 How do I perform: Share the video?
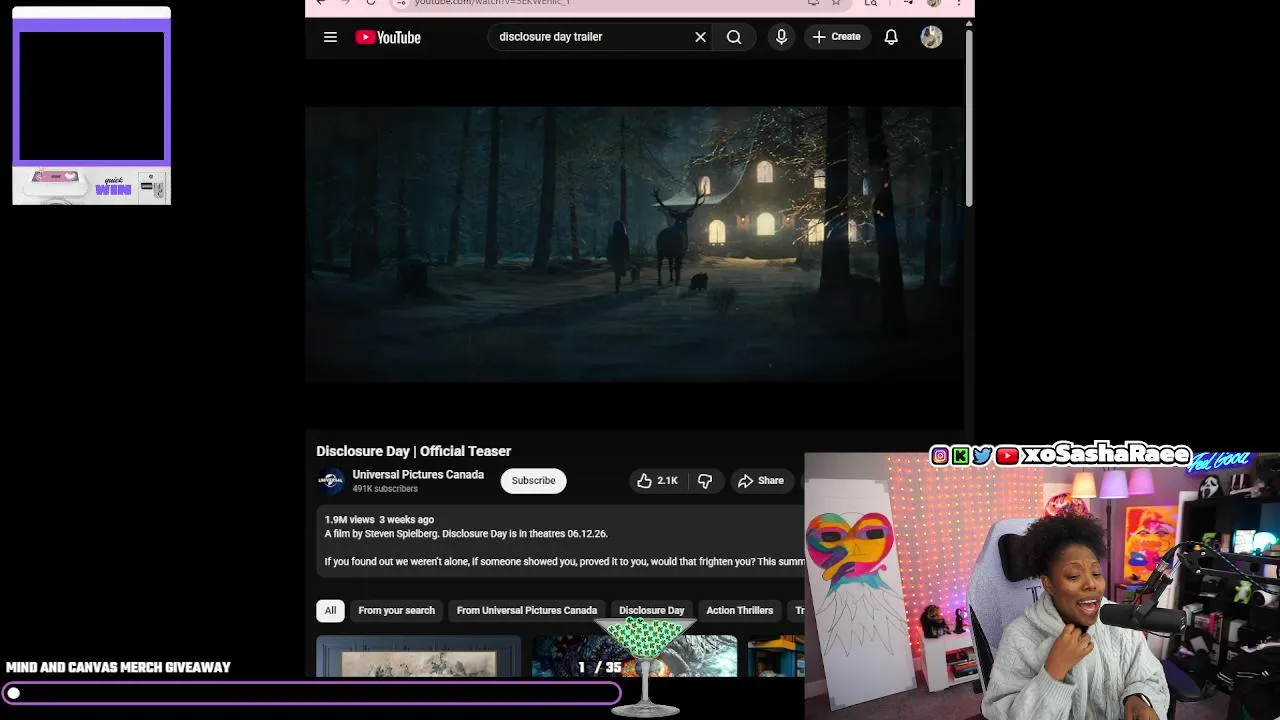pyautogui.click(x=761, y=481)
